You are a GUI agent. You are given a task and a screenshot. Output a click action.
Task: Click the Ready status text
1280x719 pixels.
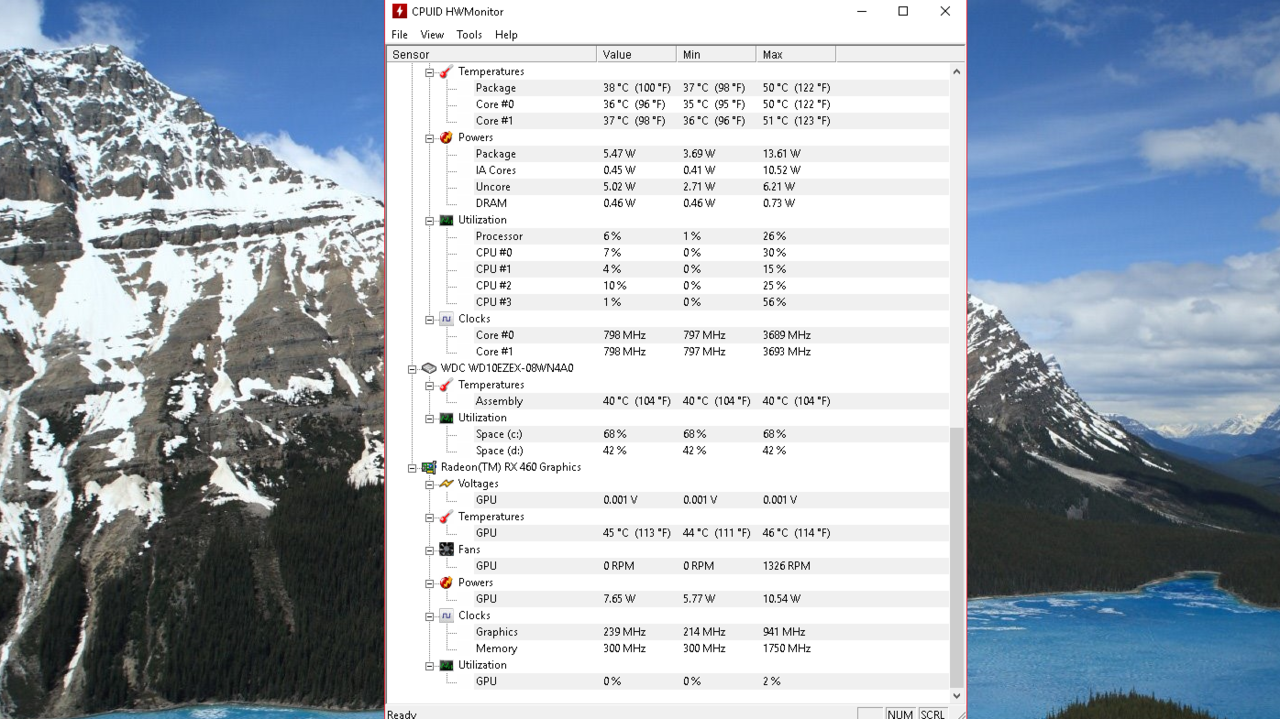[402, 714]
